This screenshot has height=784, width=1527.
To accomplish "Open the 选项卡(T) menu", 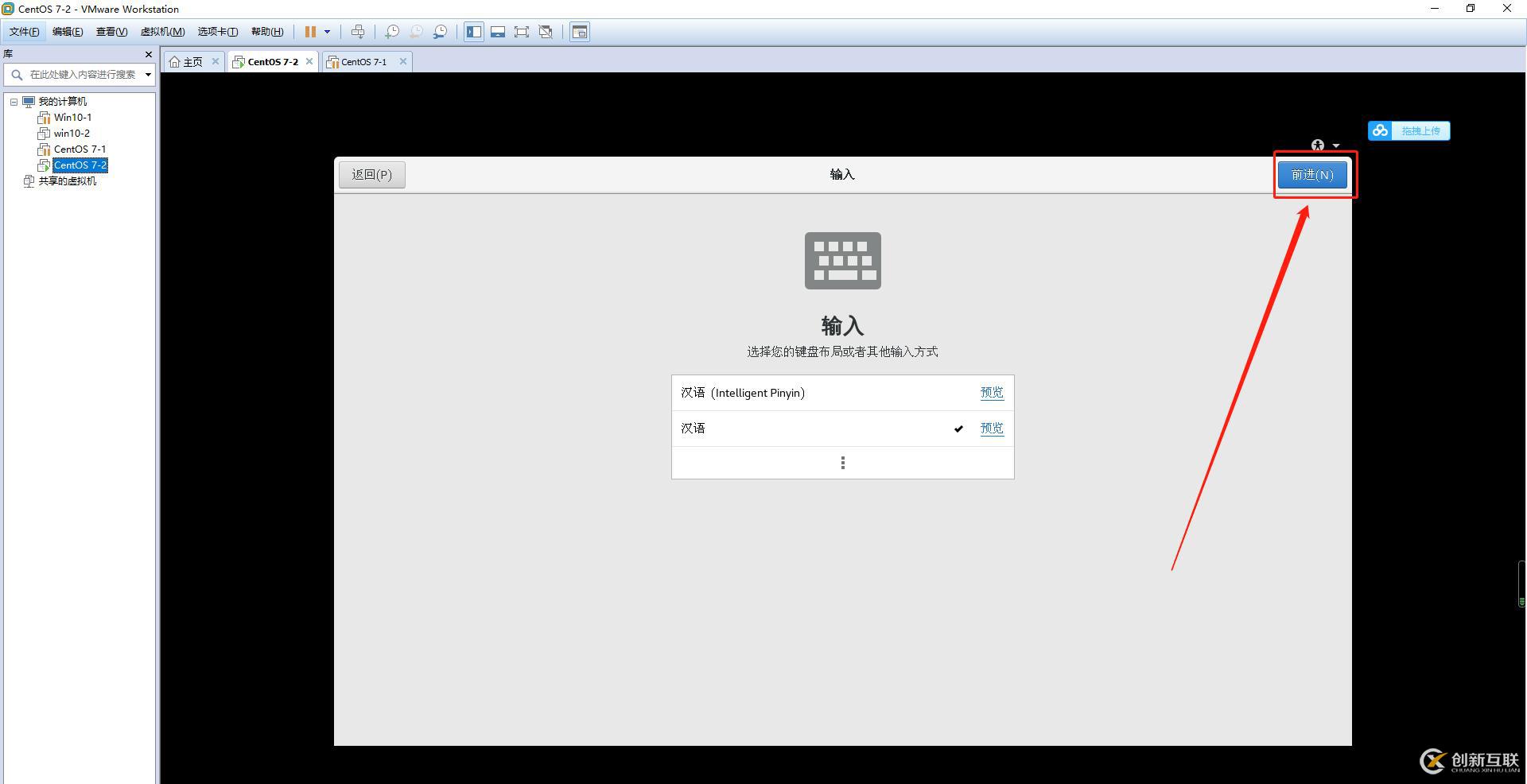I will click(218, 32).
